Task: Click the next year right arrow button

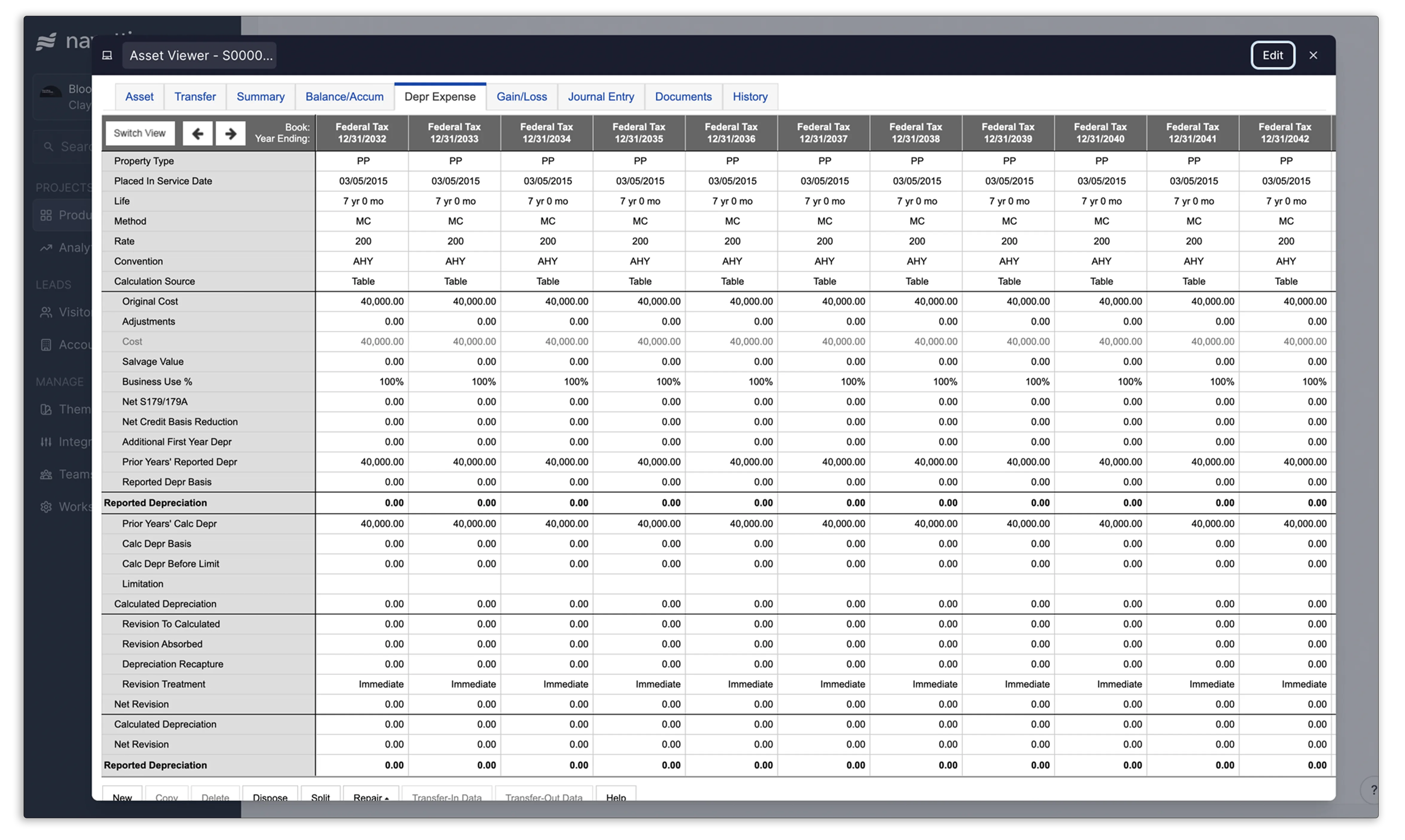Action: click(230, 134)
